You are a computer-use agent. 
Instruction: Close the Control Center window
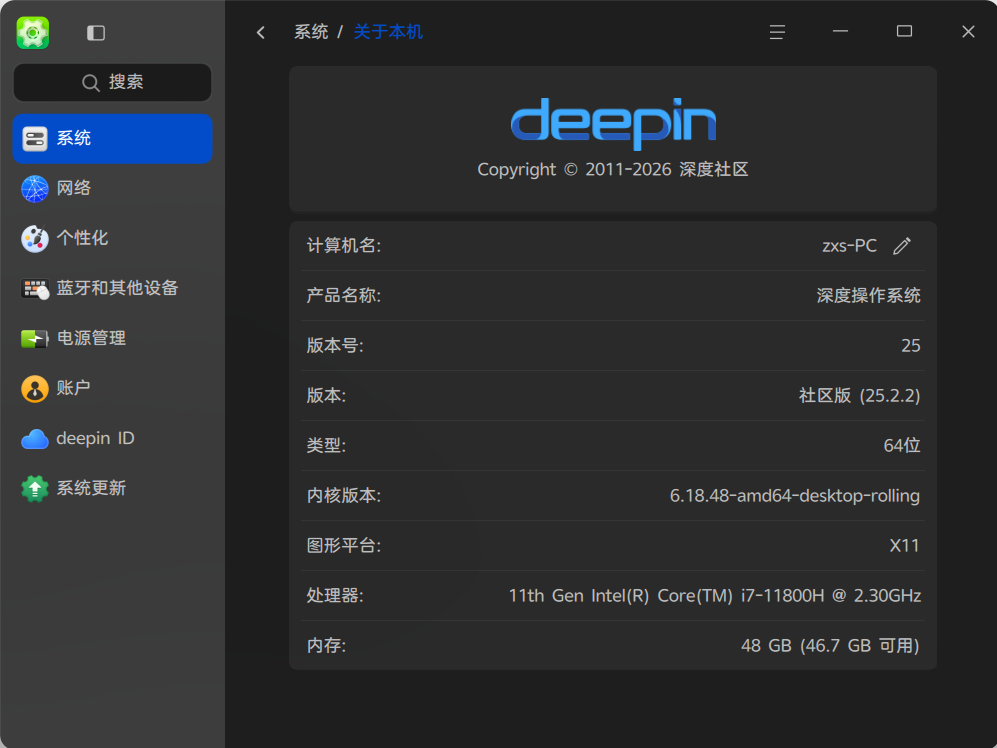coord(968,32)
